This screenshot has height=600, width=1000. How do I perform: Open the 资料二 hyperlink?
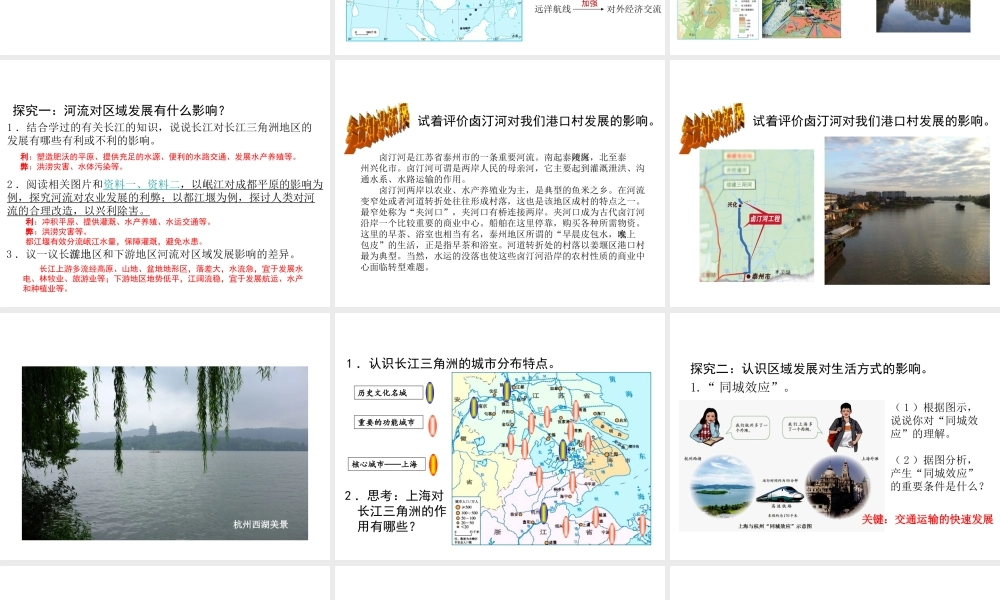pos(163,184)
